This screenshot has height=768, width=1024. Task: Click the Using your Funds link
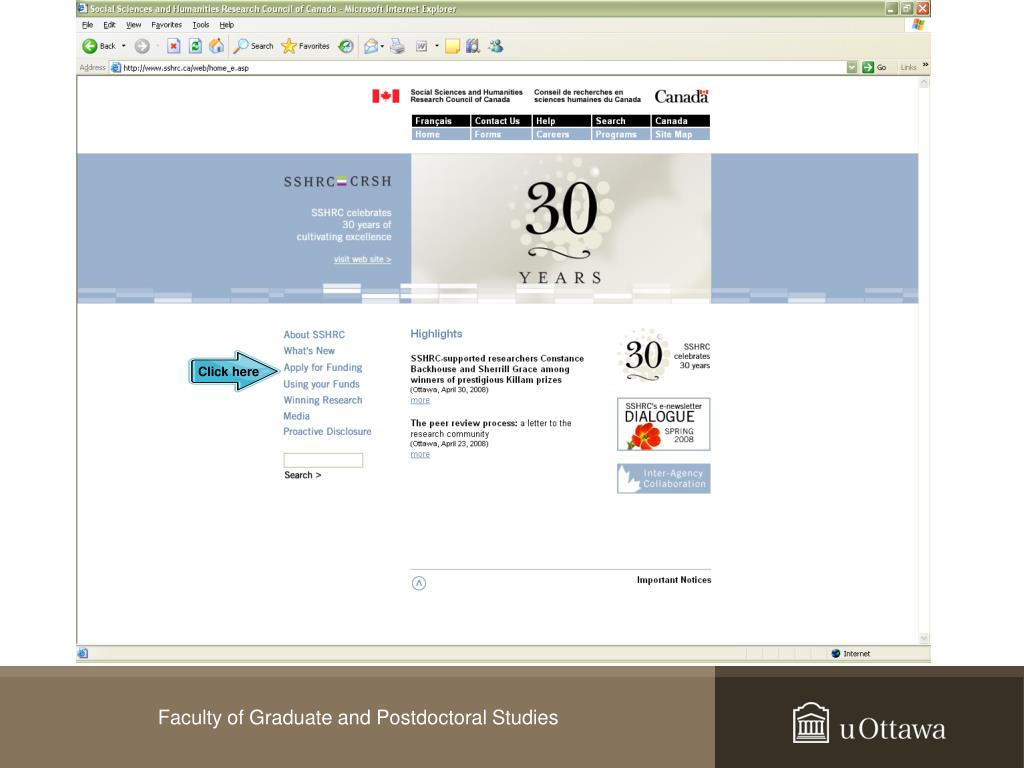tap(321, 384)
